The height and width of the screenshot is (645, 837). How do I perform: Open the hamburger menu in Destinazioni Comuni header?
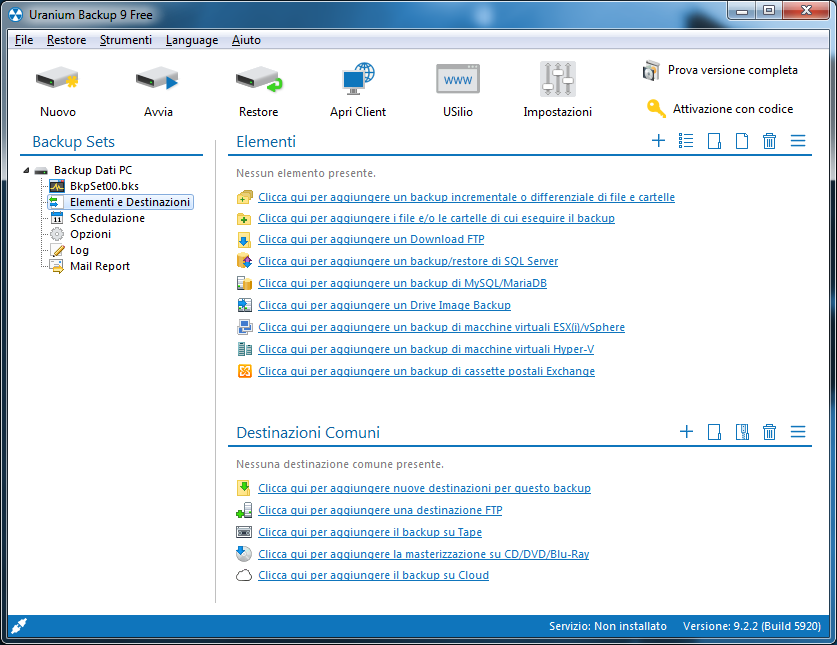(798, 431)
